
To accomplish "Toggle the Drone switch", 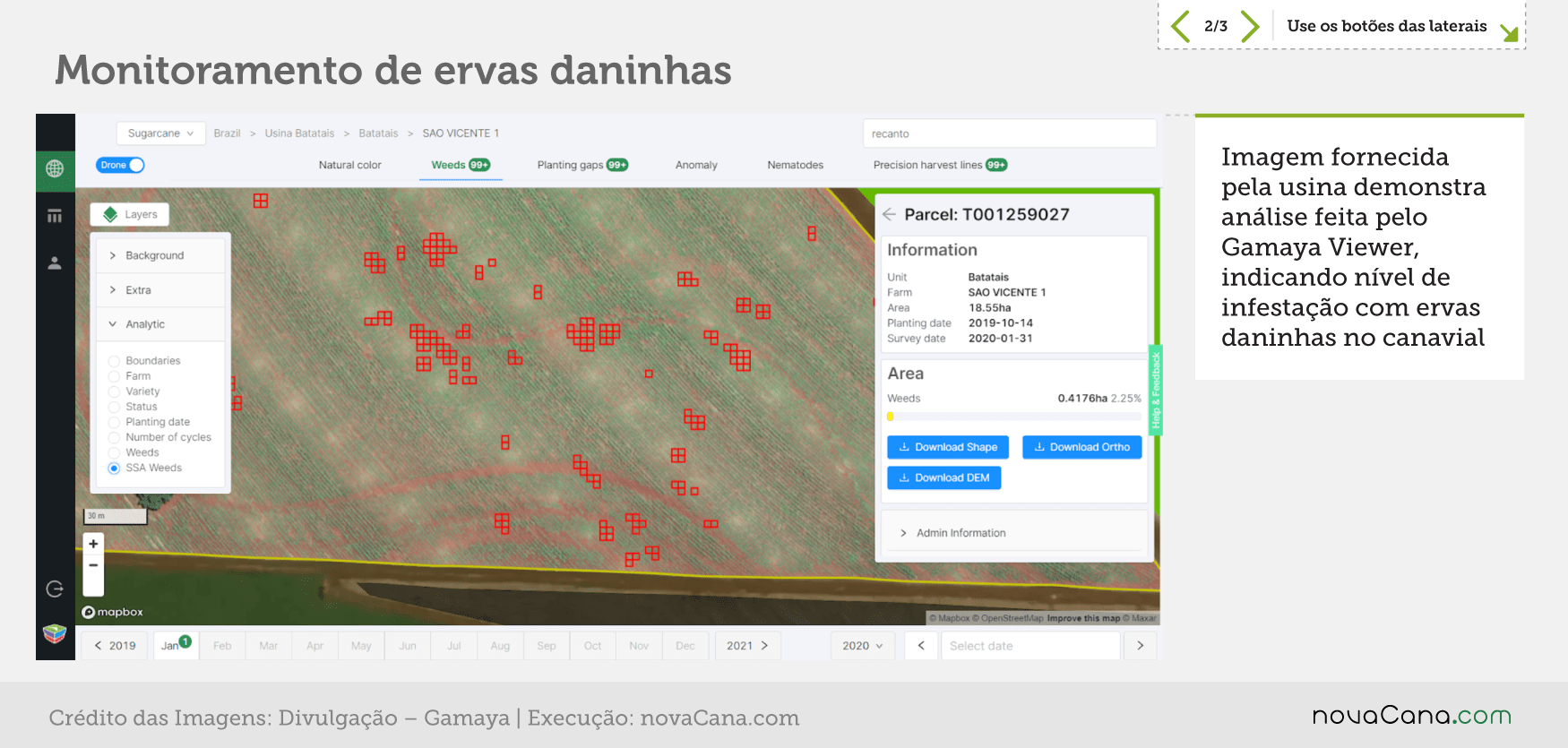I will click(120, 165).
